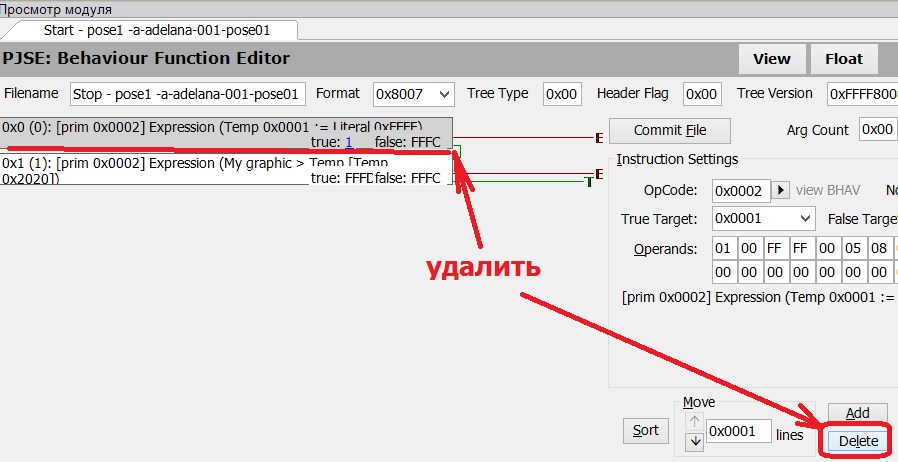Click the Move down arrow button
The width and height of the screenshot is (898, 462).
pyautogui.click(x=692, y=442)
